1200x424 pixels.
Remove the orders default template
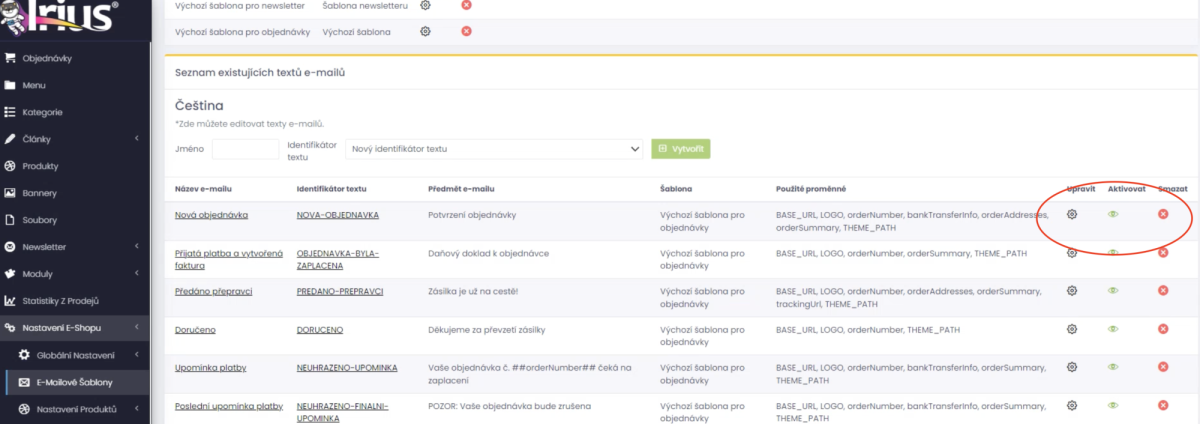coord(466,31)
